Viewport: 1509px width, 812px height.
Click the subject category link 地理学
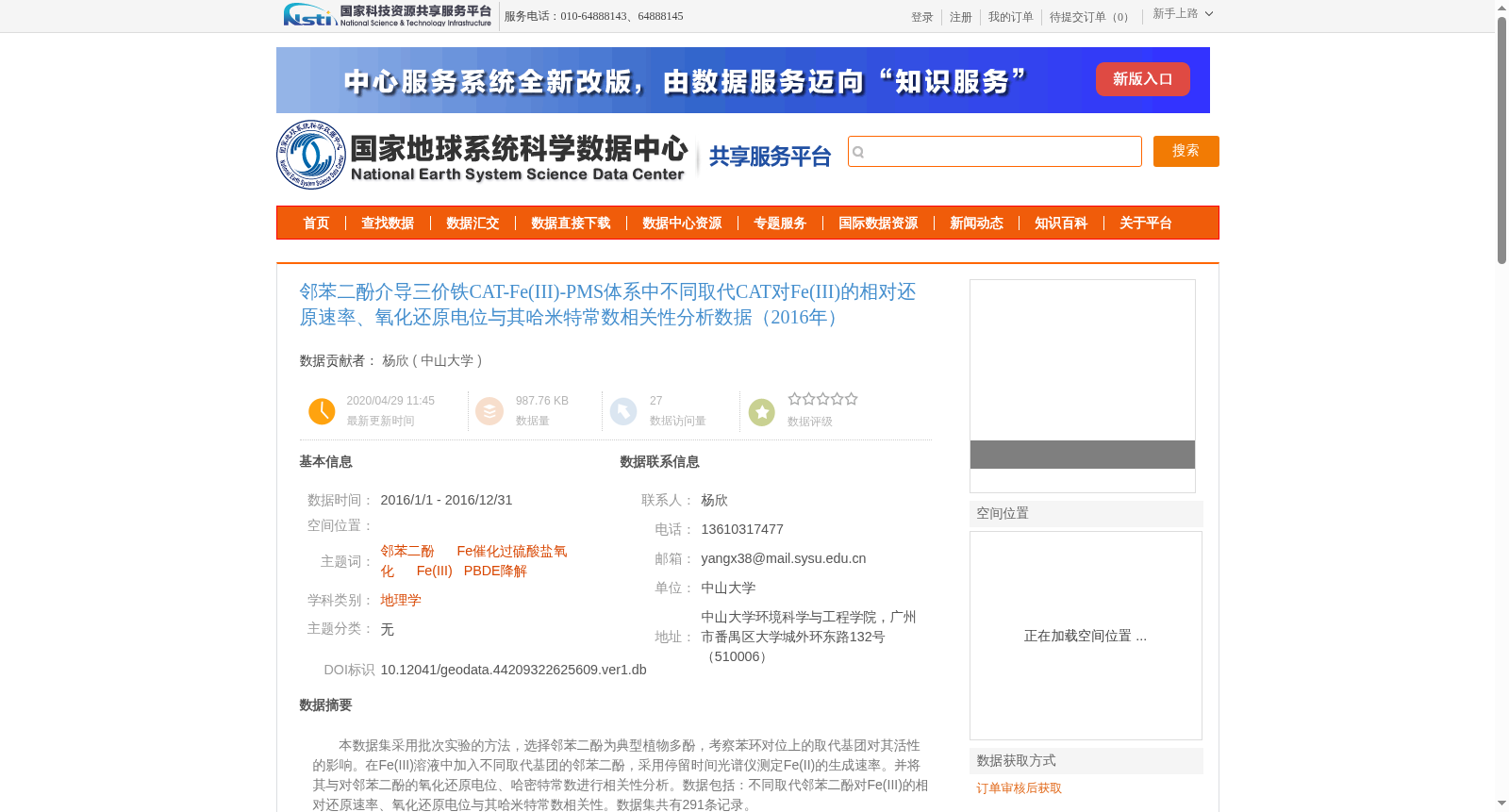click(x=401, y=600)
